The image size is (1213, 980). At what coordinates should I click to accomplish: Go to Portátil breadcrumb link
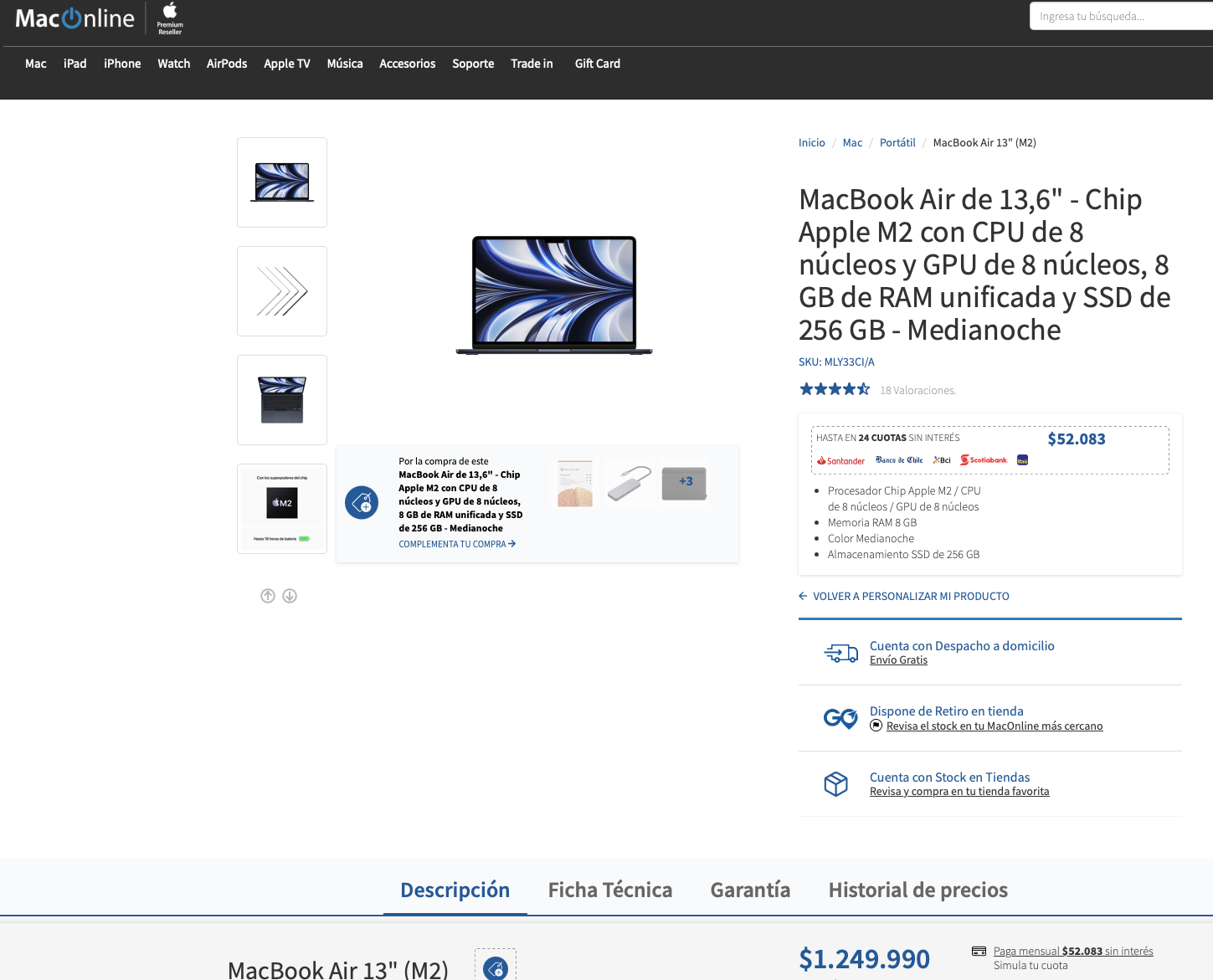[898, 142]
